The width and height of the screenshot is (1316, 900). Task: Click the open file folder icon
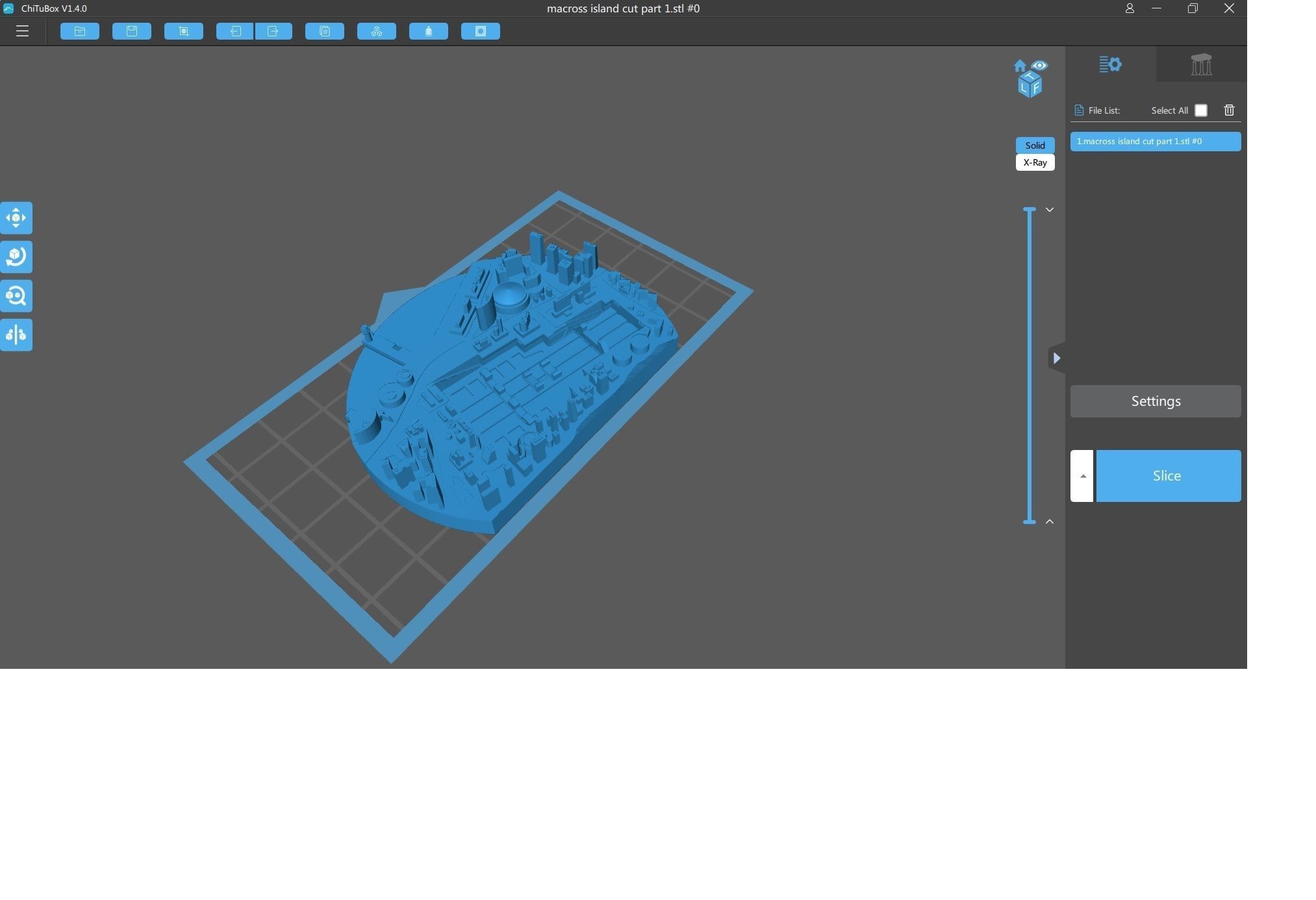pyautogui.click(x=80, y=31)
